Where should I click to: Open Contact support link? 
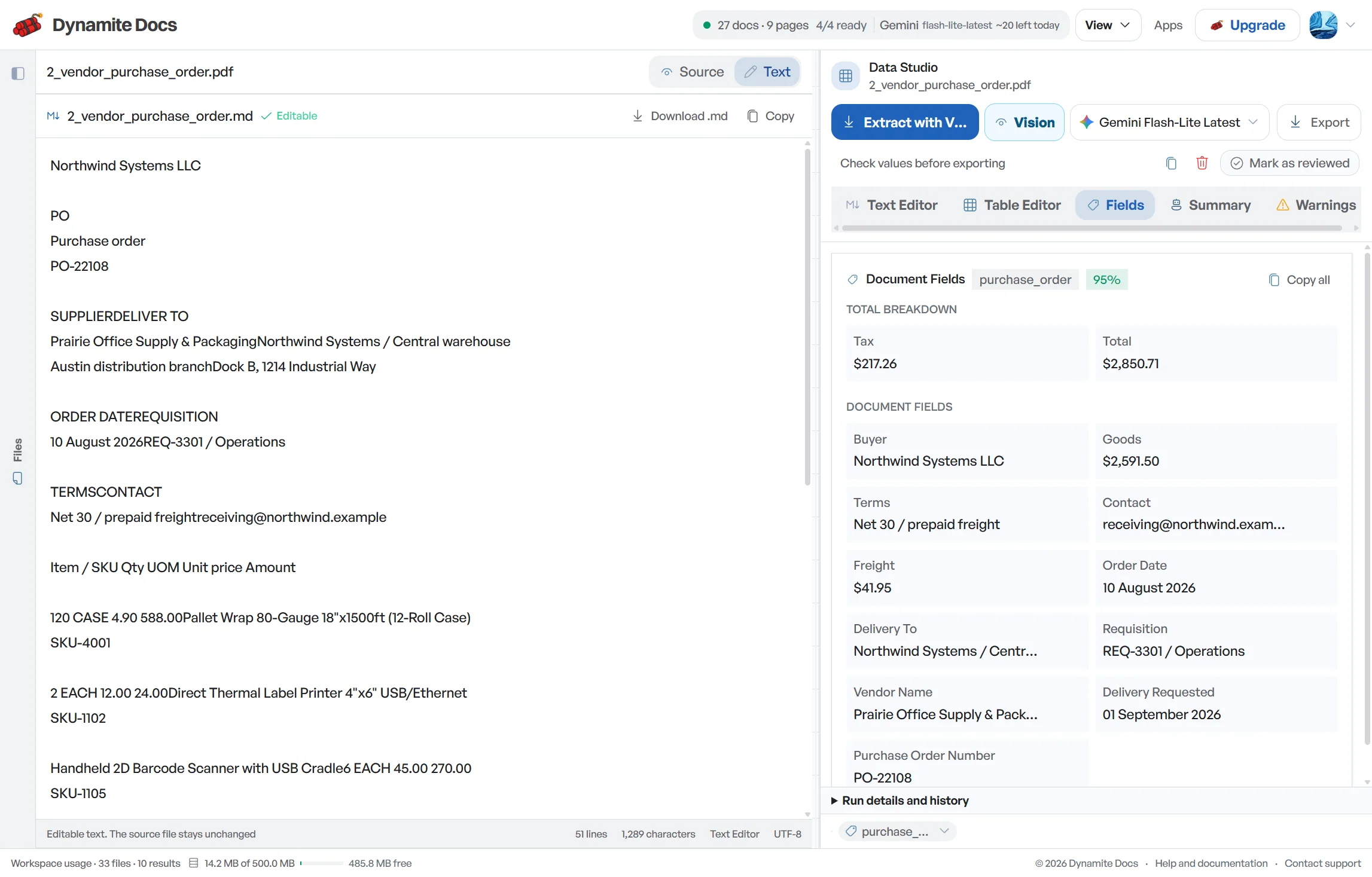tap(1322, 863)
